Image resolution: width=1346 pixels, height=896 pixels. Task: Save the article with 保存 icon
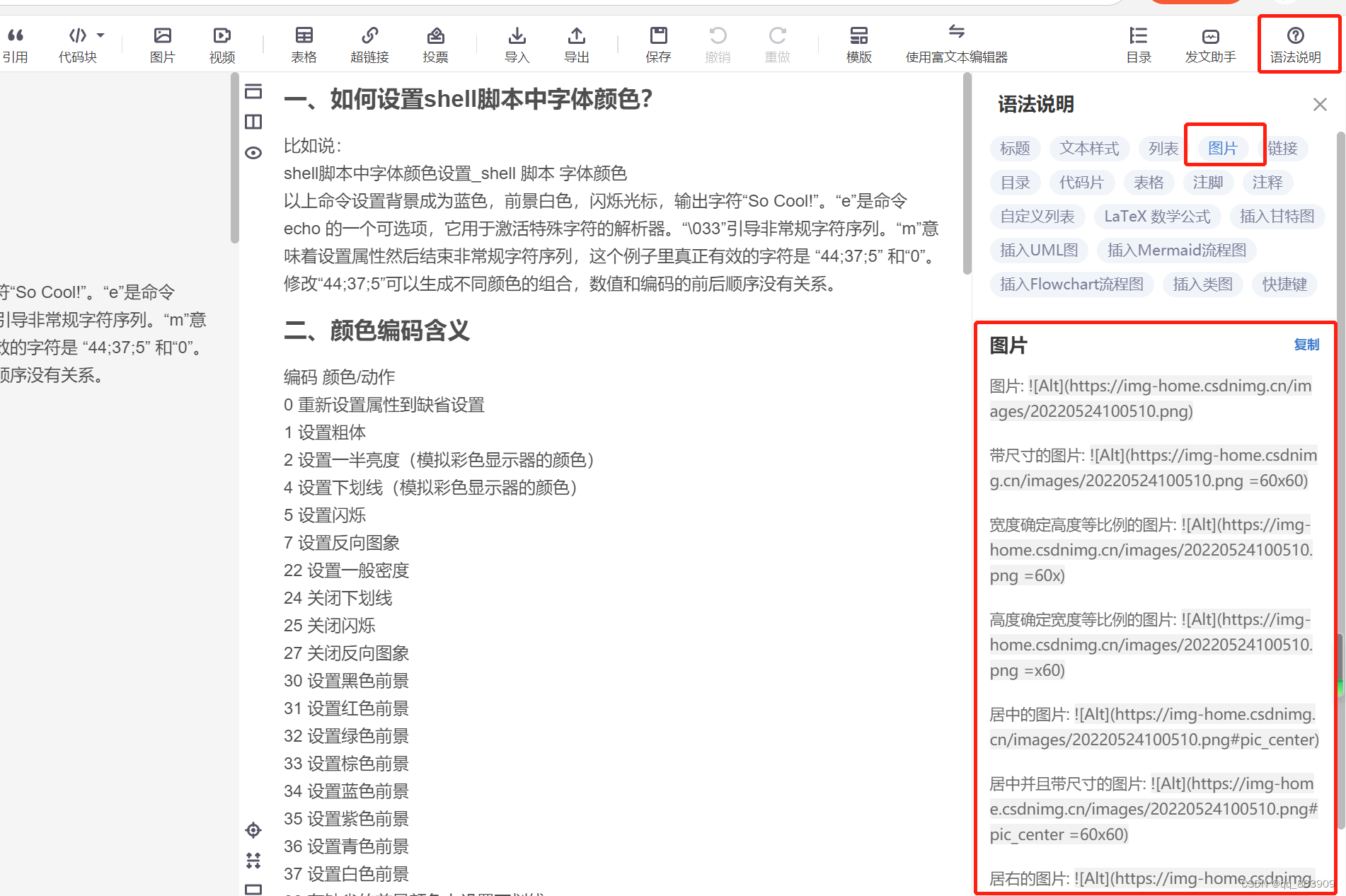tap(658, 45)
